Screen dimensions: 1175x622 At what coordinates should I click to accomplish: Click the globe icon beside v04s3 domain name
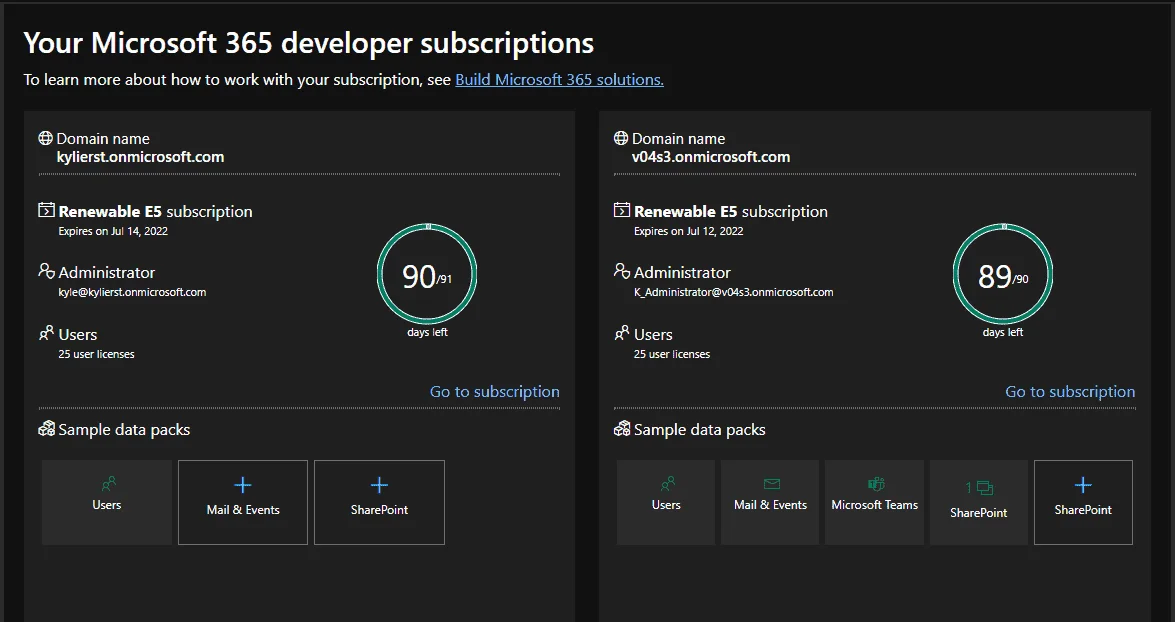click(x=621, y=138)
